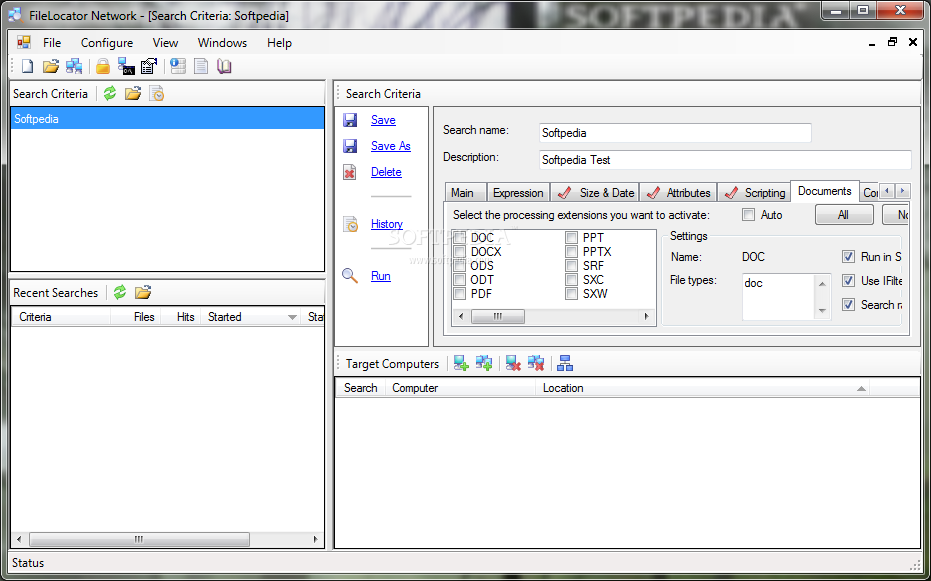
Task: Switch to the Attributes tab
Action: (x=679, y=193)
